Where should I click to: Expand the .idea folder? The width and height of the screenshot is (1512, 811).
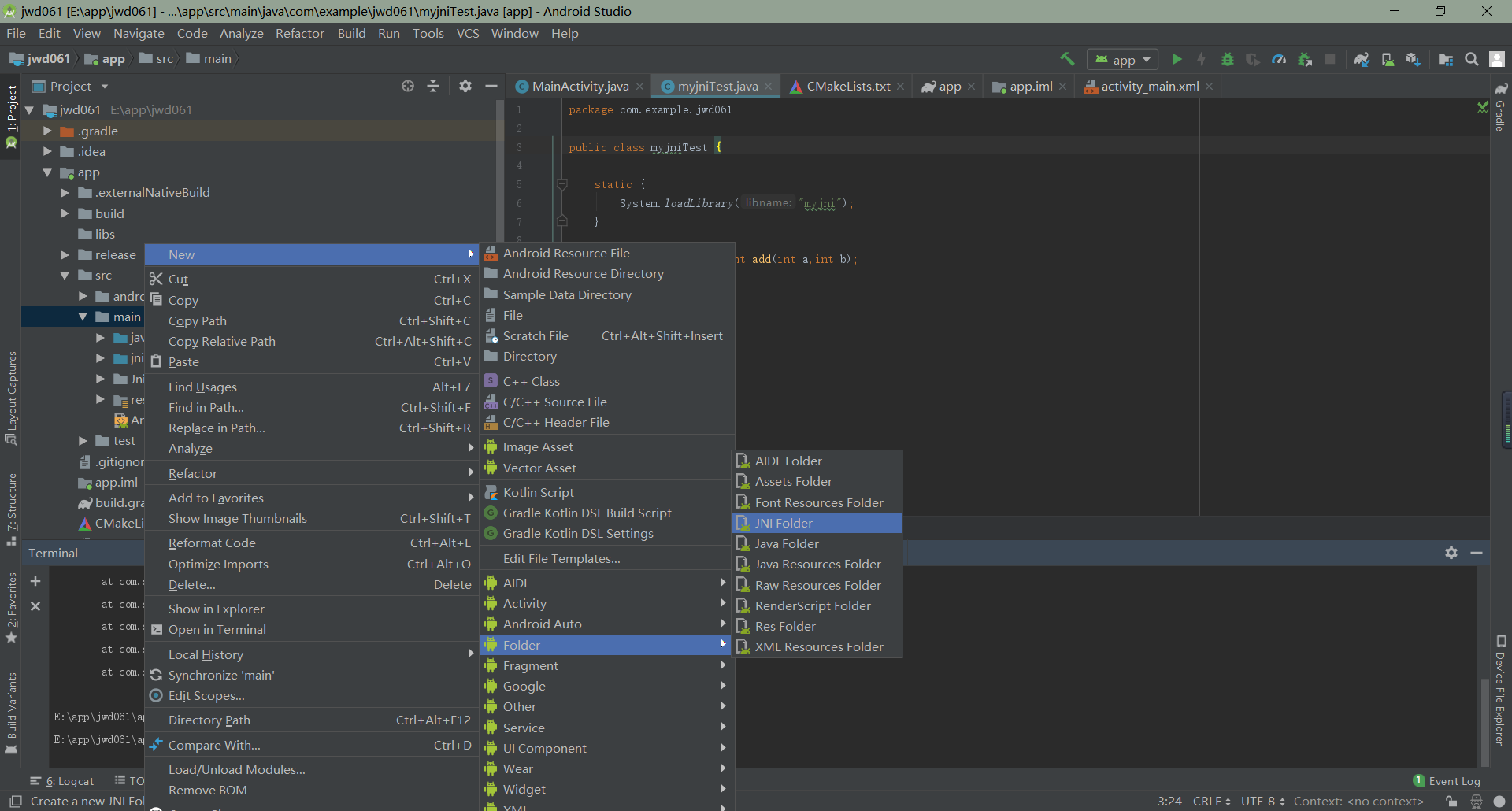click(47, 151)
